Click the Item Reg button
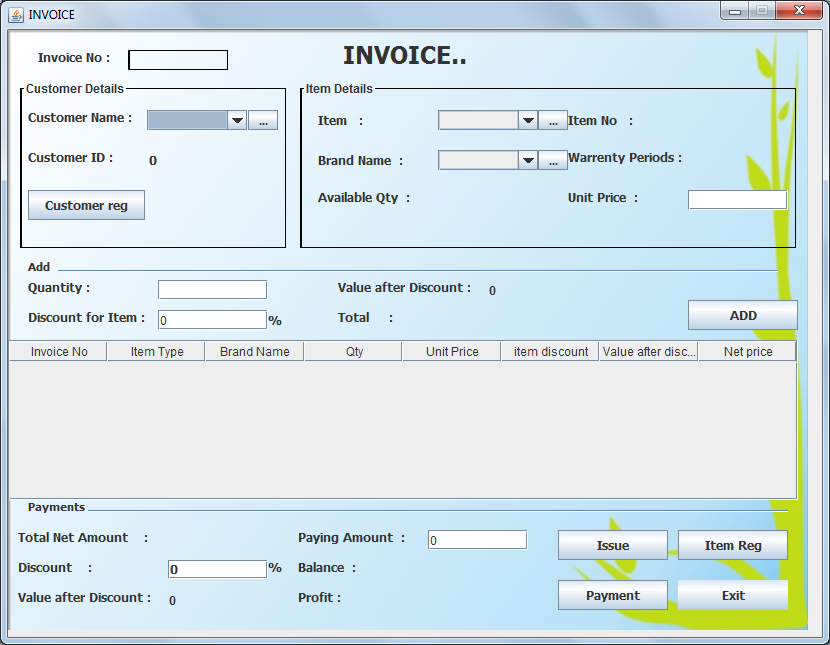Image resolution: width=830 pixels, height=645 pixels. tap(732, 545)
